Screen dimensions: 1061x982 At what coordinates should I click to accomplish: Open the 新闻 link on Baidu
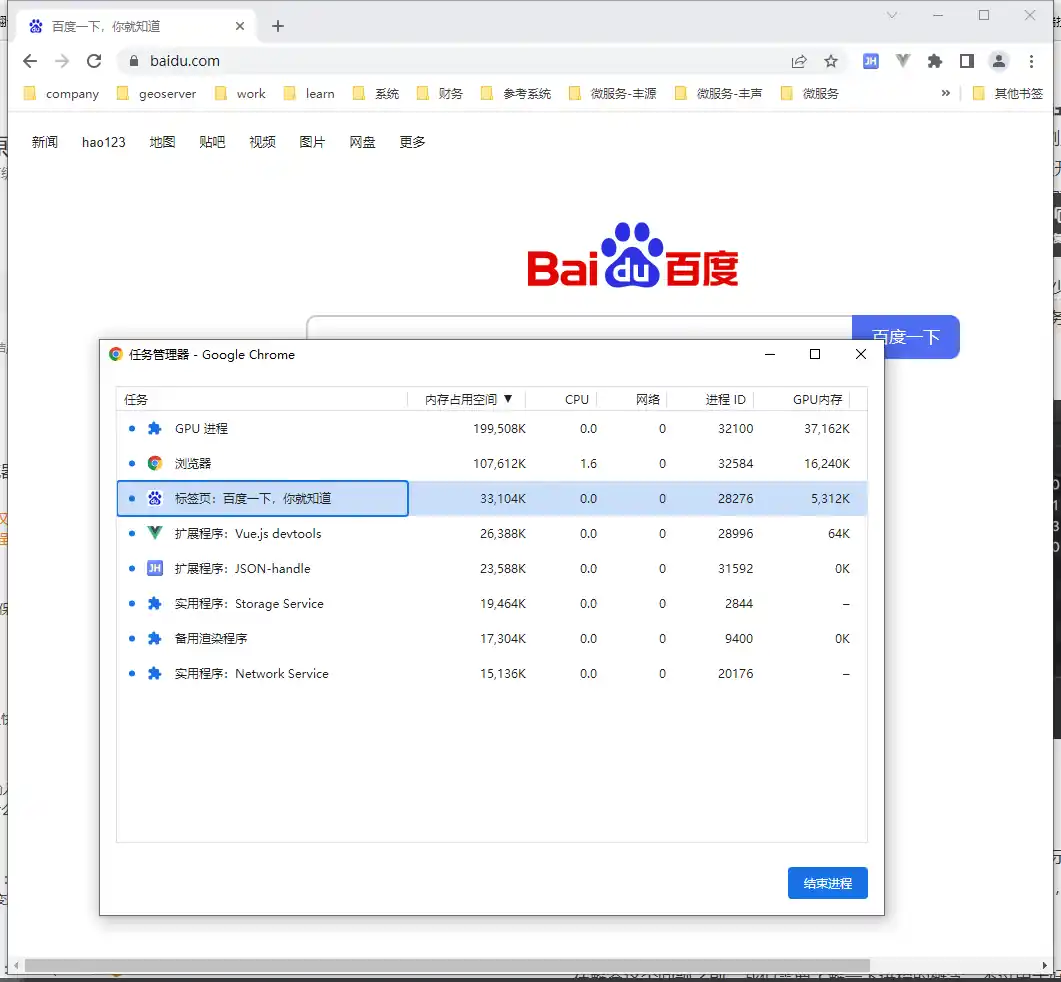pyautogui.click(x=45, y=142)
